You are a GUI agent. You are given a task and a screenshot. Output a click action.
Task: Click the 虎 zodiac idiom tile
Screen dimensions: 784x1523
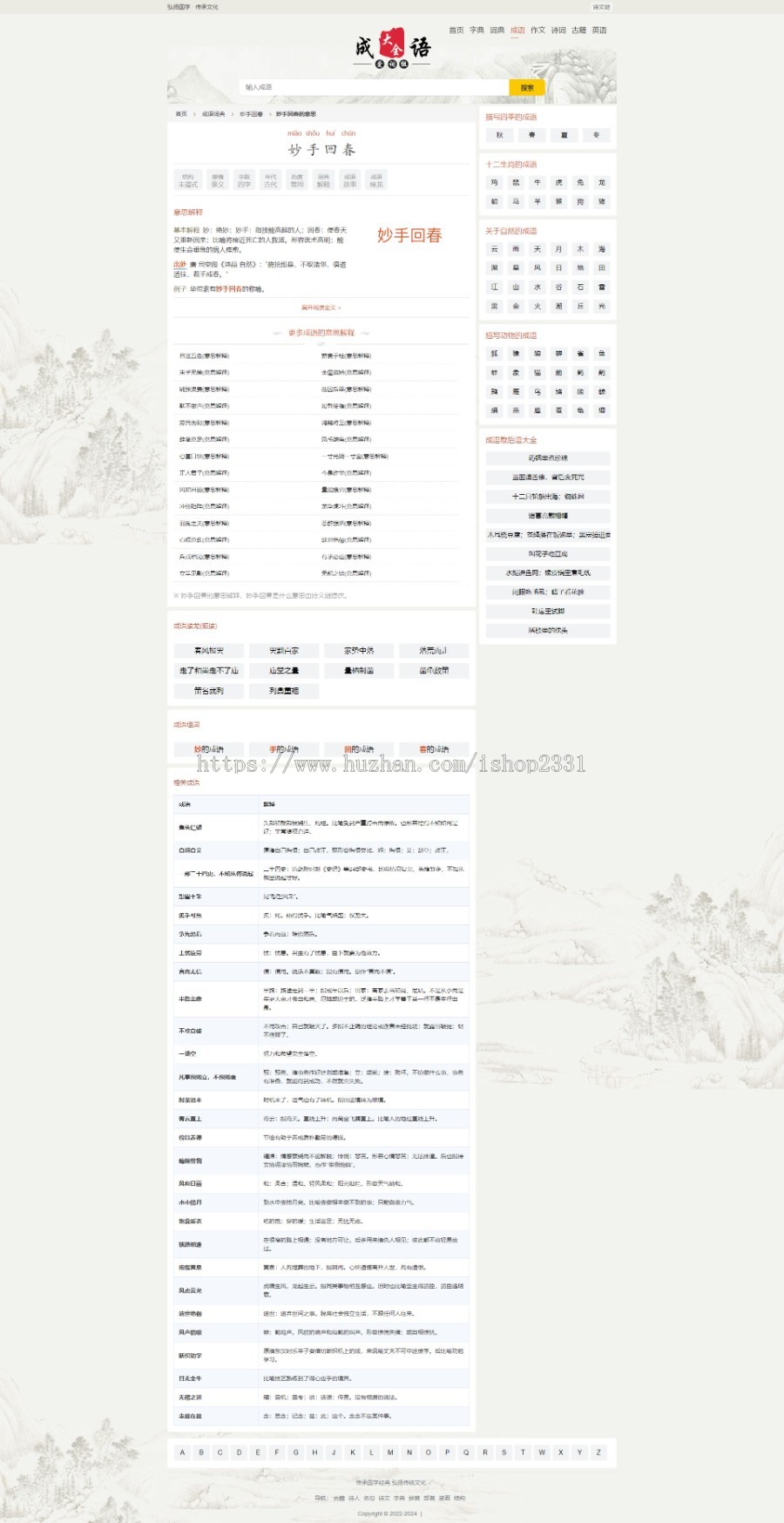[558, 183]
